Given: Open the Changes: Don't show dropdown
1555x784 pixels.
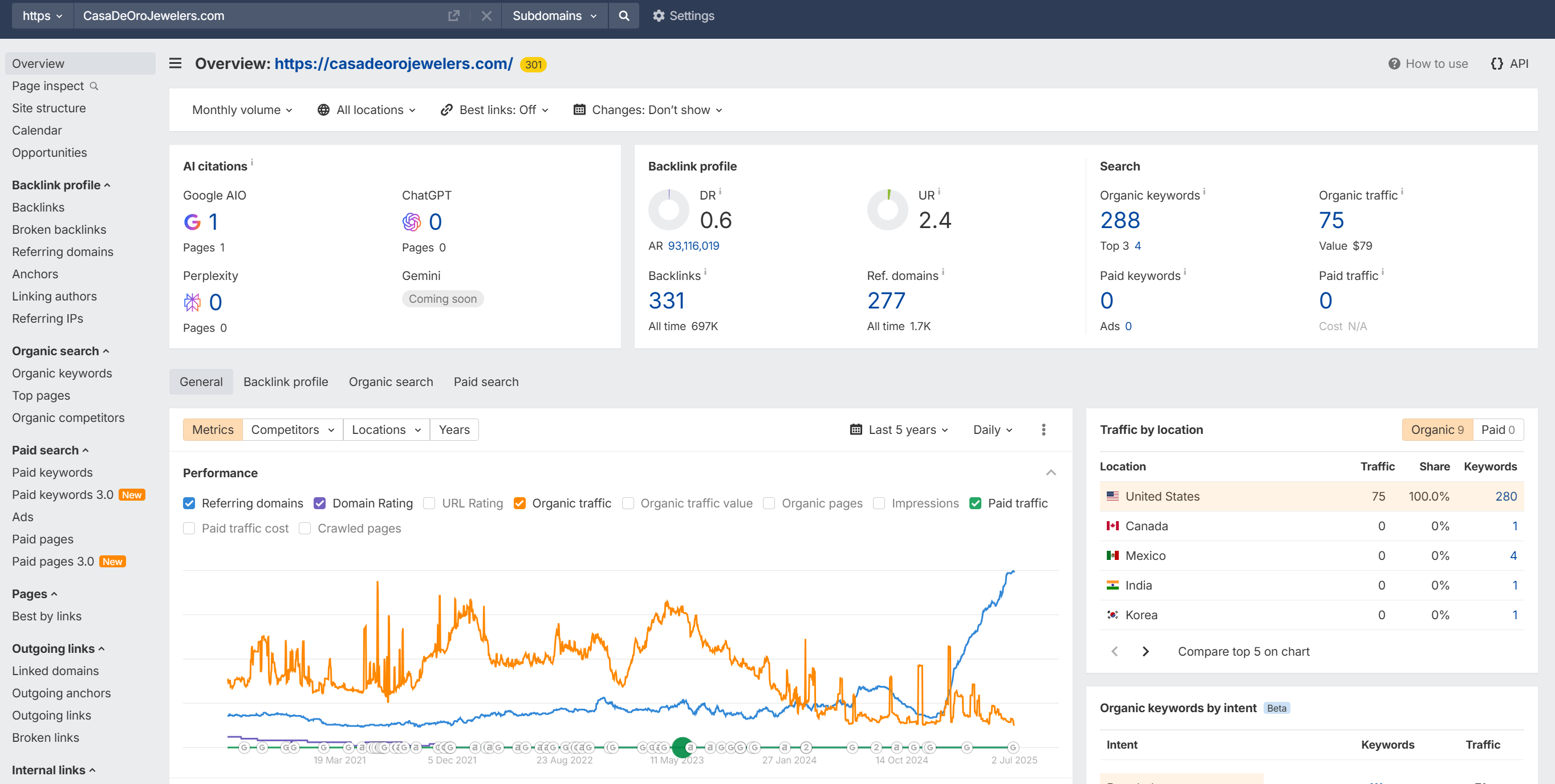Looking at the screenshot, I should pyautogui.click(x=648, y=110).
